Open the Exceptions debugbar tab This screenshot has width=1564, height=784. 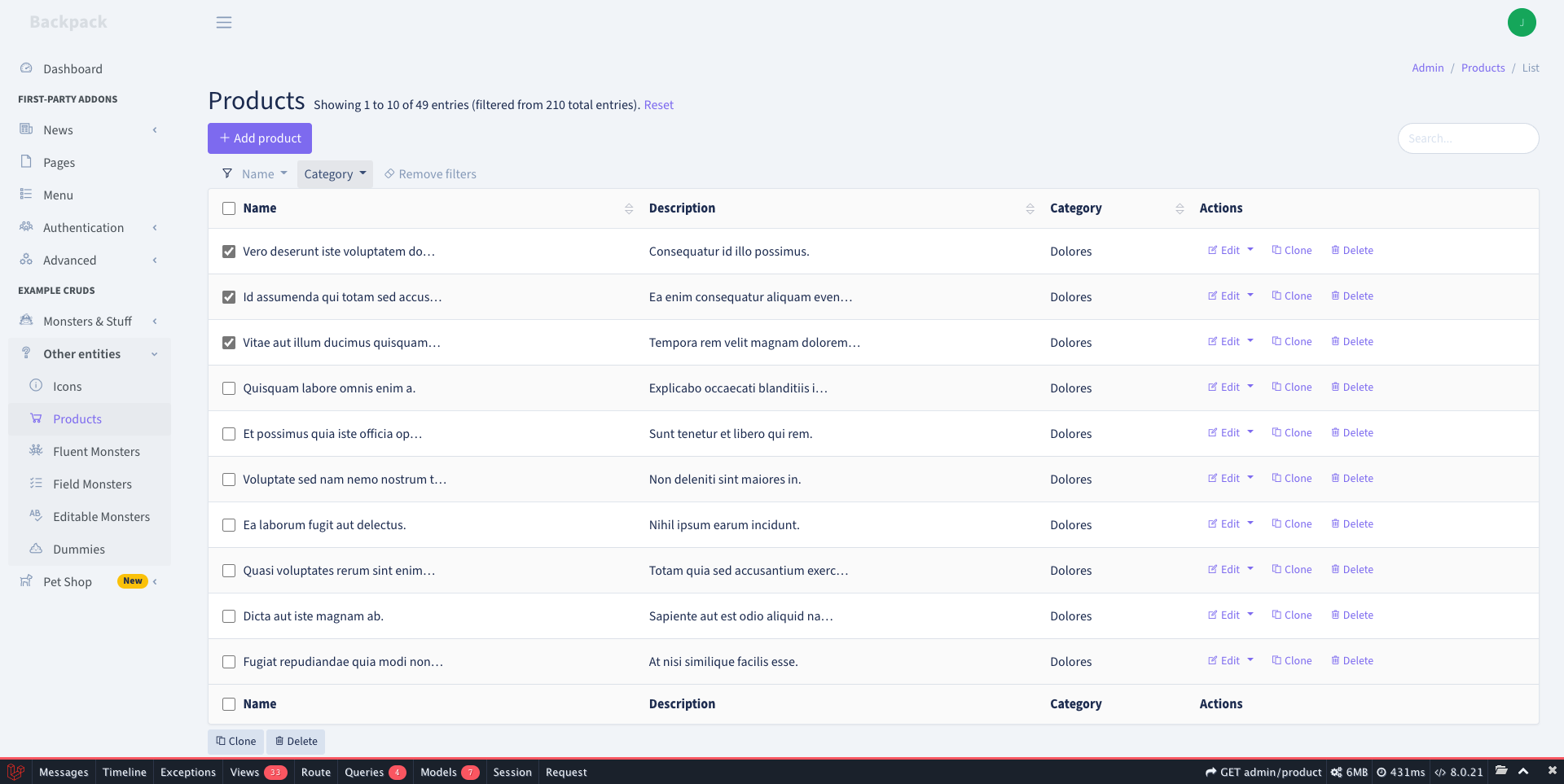point(188,772)
